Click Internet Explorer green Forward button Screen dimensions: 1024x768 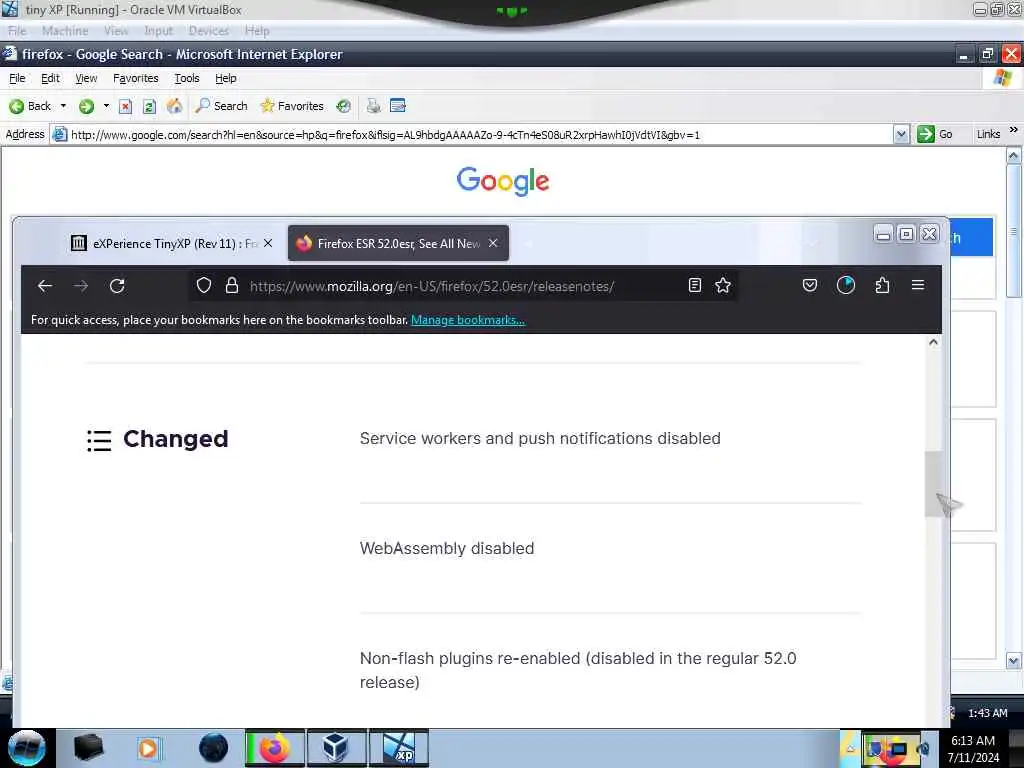pos(86,106)
